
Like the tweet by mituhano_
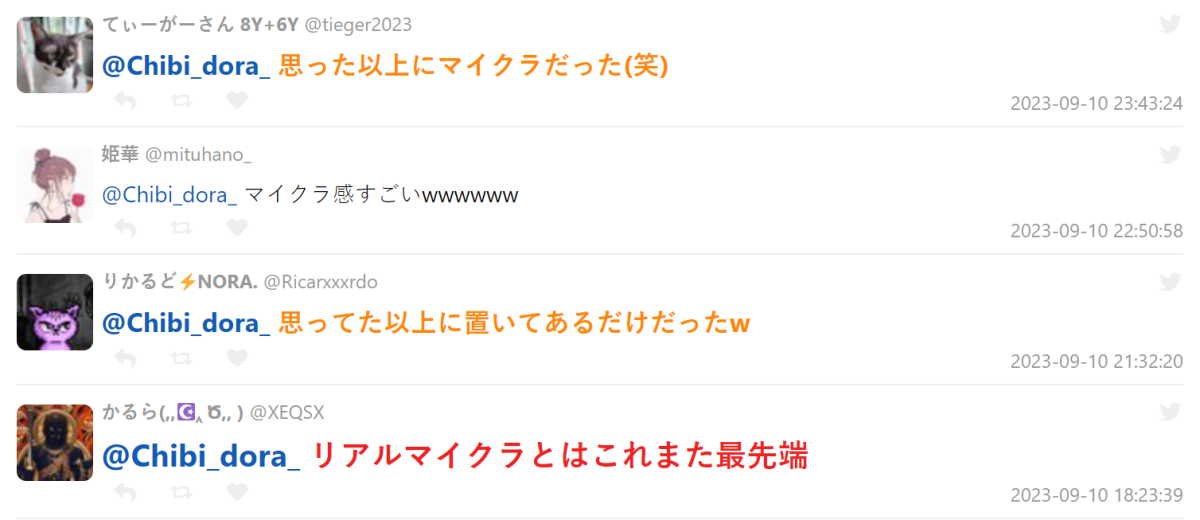coord(236,228)
